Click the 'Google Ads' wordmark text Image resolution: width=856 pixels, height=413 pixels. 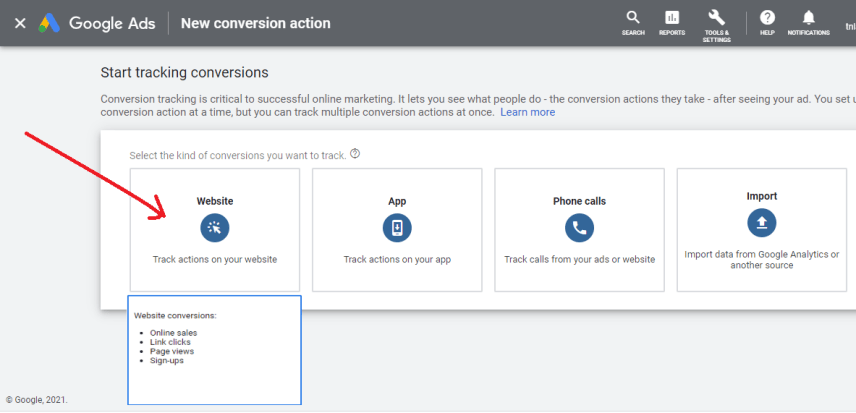(112, 23)
